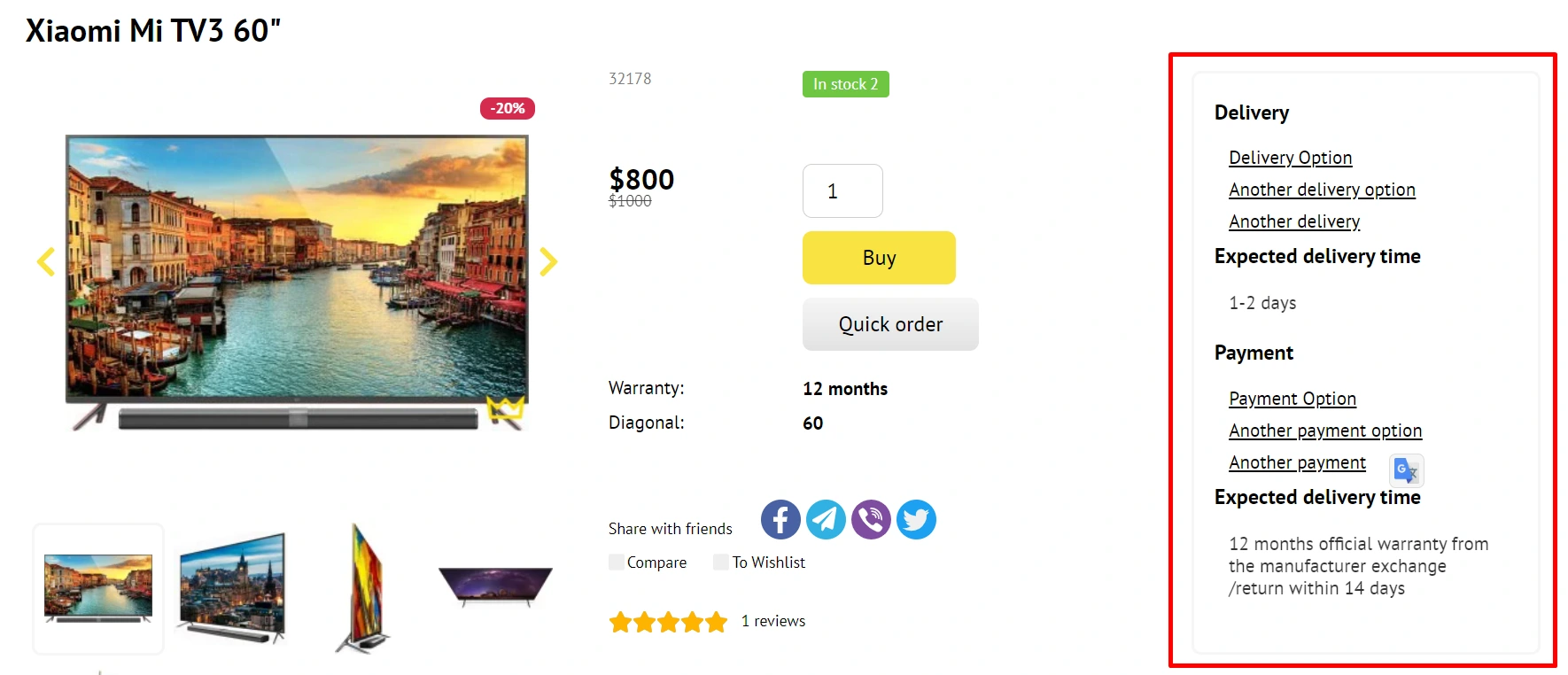
Task: Open the Delivery Option link
Action: [x=1290, y=158]
